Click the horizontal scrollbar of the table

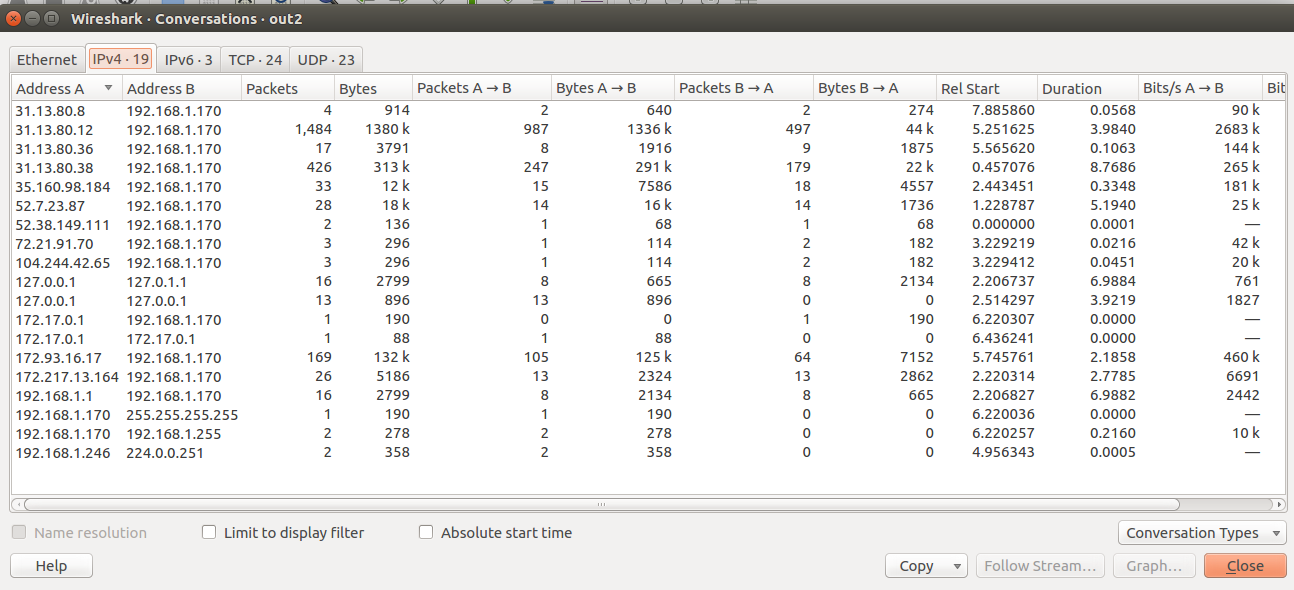click(600, 505)
